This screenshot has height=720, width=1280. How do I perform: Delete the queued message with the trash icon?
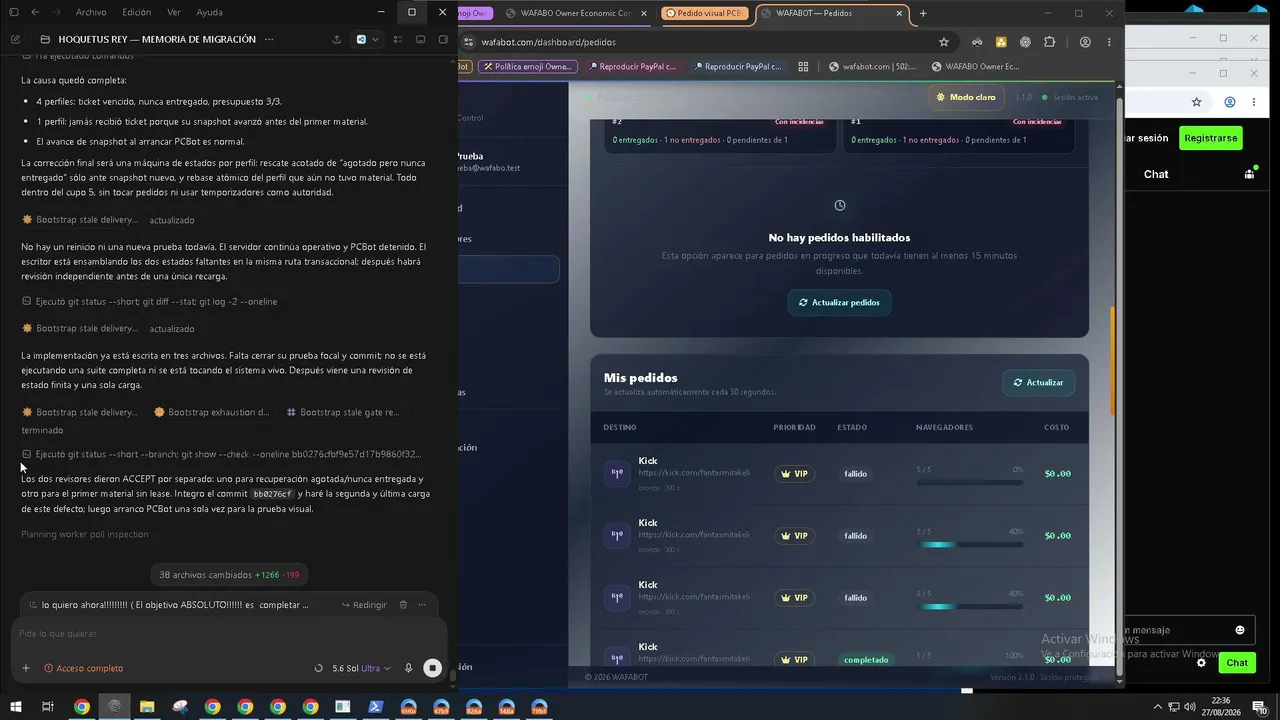(x=403, y=605)
